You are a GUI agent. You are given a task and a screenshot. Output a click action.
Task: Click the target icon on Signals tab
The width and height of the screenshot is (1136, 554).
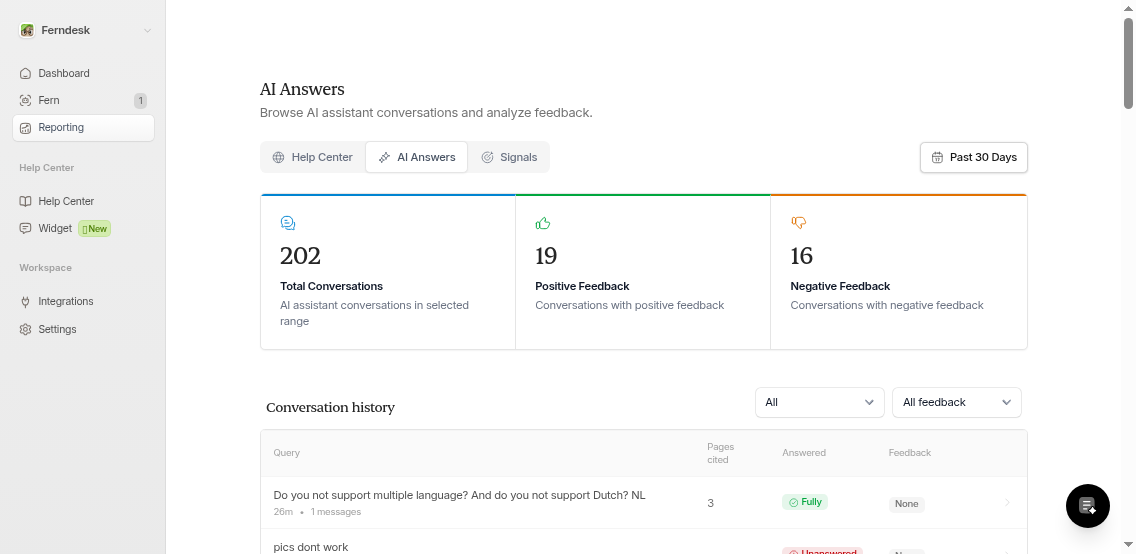pos(488,157)
